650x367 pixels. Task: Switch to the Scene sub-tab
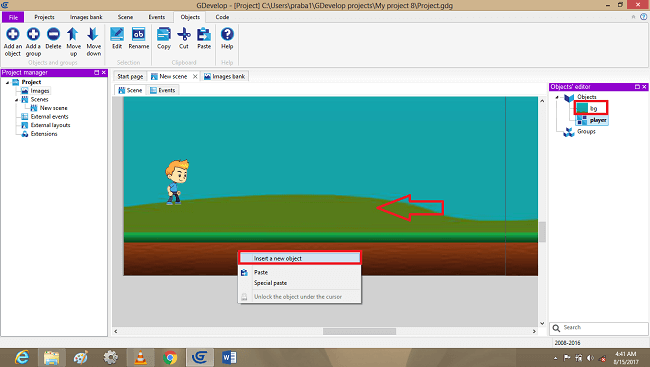[x=130, y=90]
